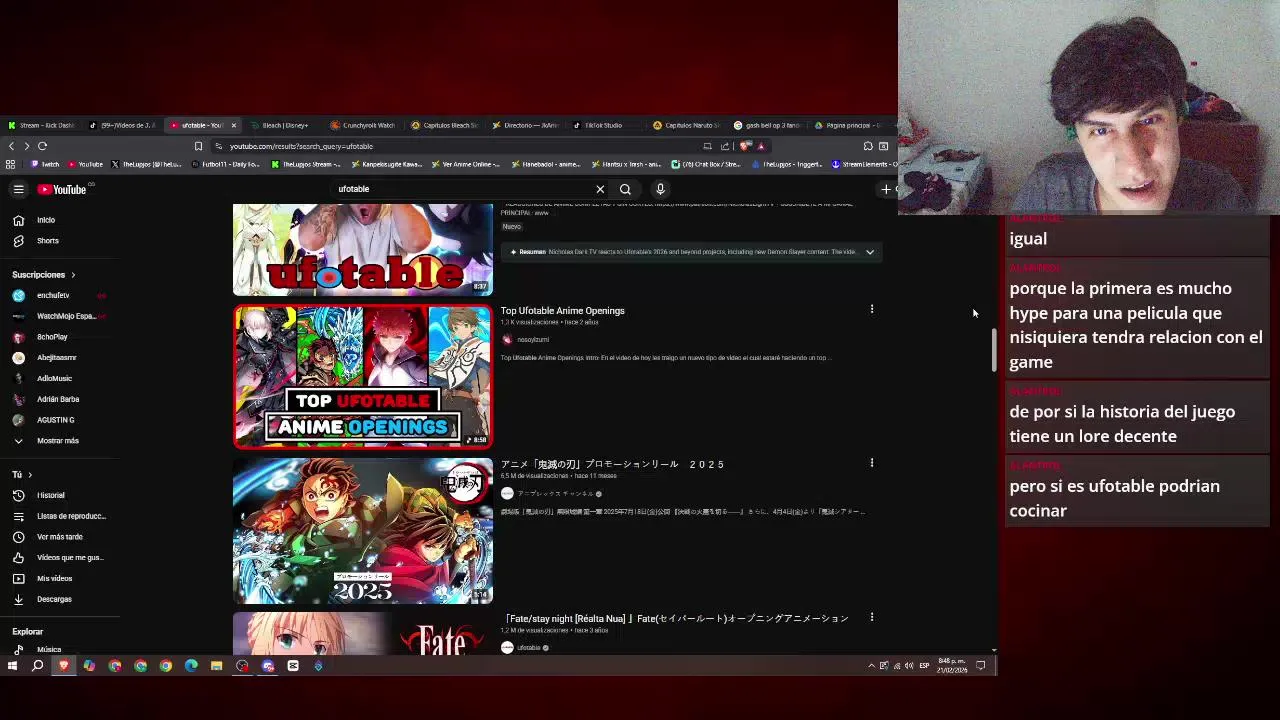This screenshot has height=720, width=1280.
Task: Open more options for Top Ufotable Anime Openings
Action: [x=871, y=309]
